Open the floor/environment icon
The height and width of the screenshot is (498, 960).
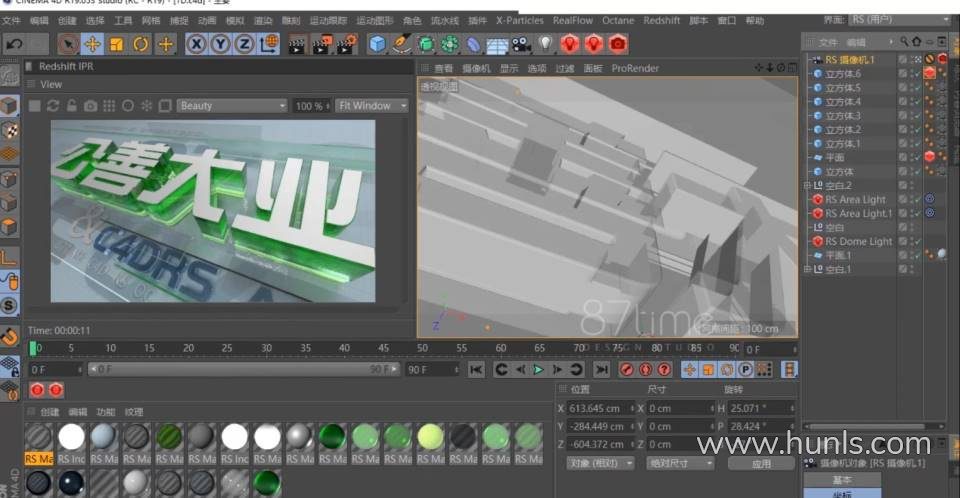pyautogui.click(x=497, y=44)
